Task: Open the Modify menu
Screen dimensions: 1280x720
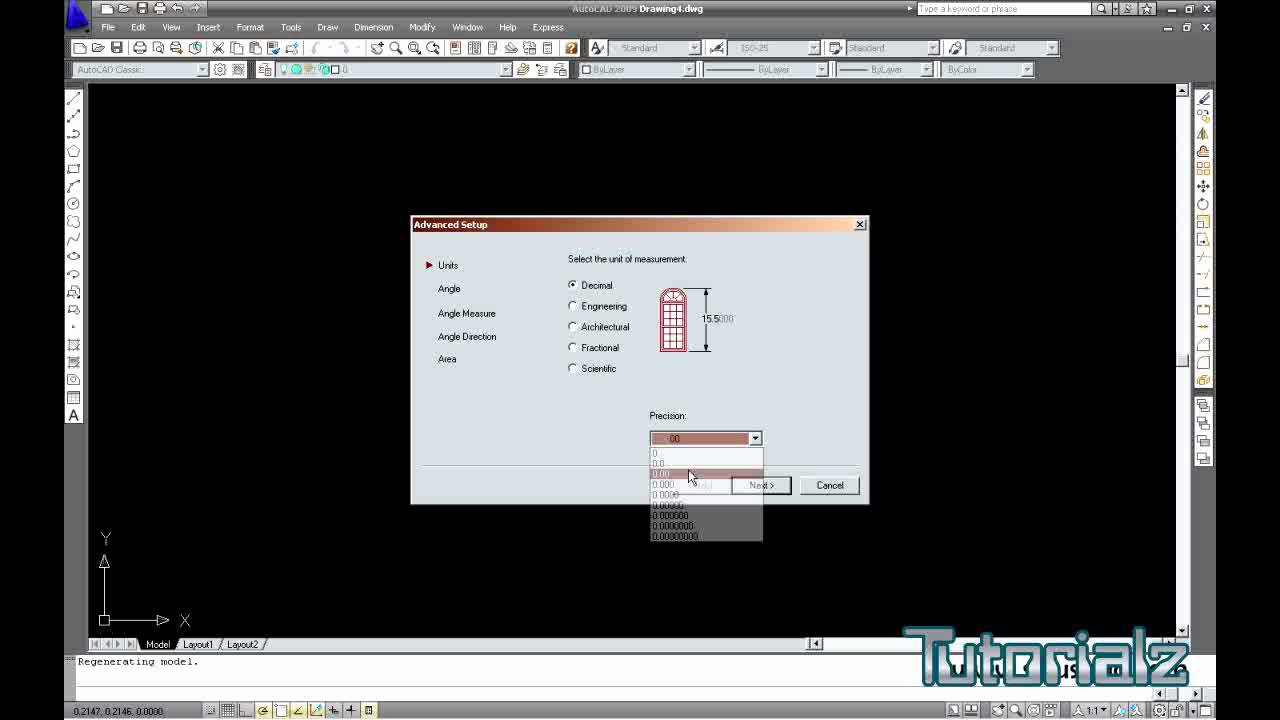Action: pyautogui.click(x=422, y=27)
